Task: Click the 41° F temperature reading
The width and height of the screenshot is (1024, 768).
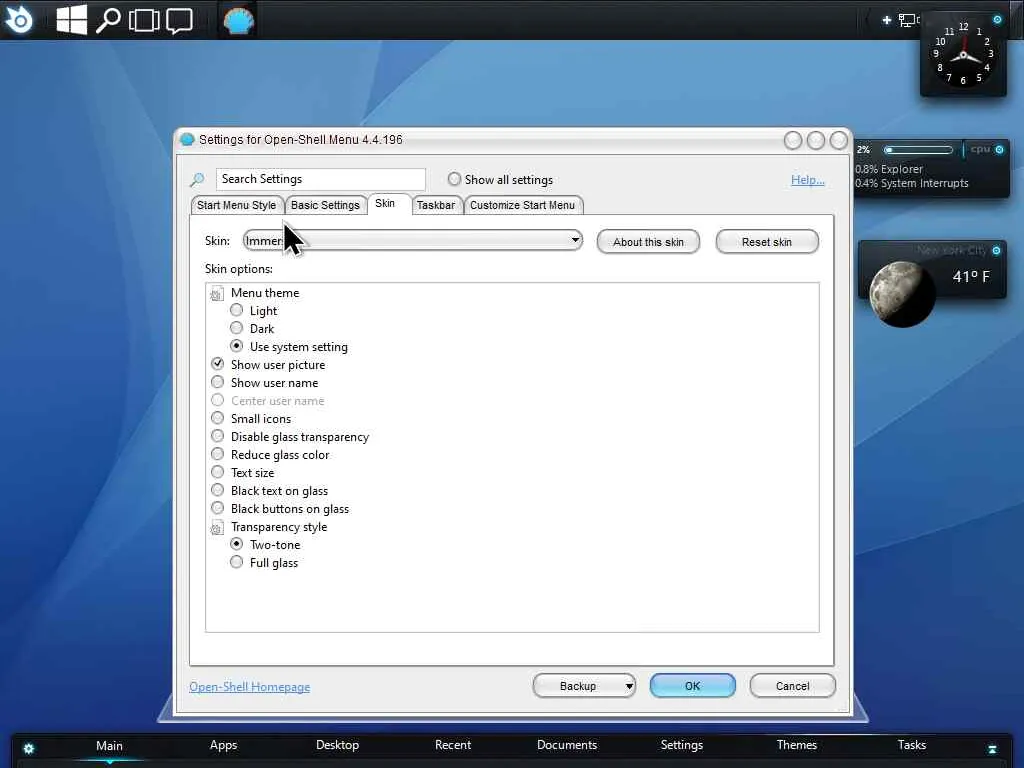Action: tap(971, 277)
